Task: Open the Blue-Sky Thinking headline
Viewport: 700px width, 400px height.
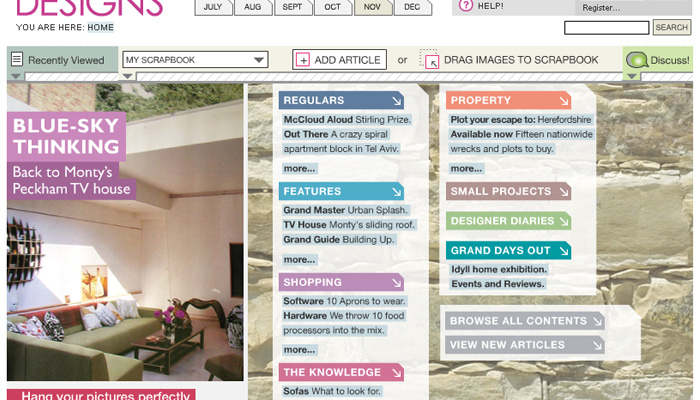Action: coord(67,136)
